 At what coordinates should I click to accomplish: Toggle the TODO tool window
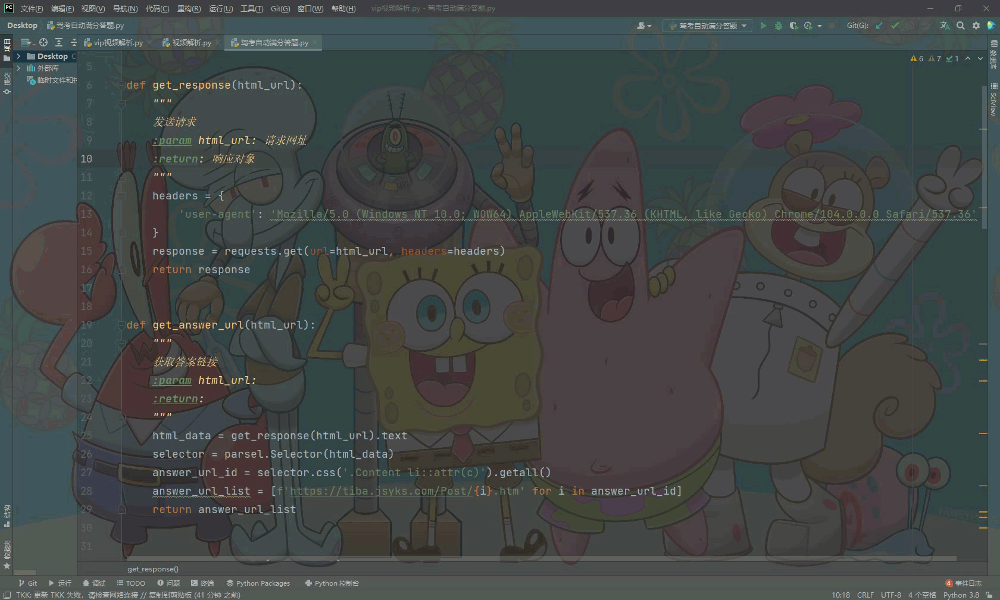coord(131,583)
